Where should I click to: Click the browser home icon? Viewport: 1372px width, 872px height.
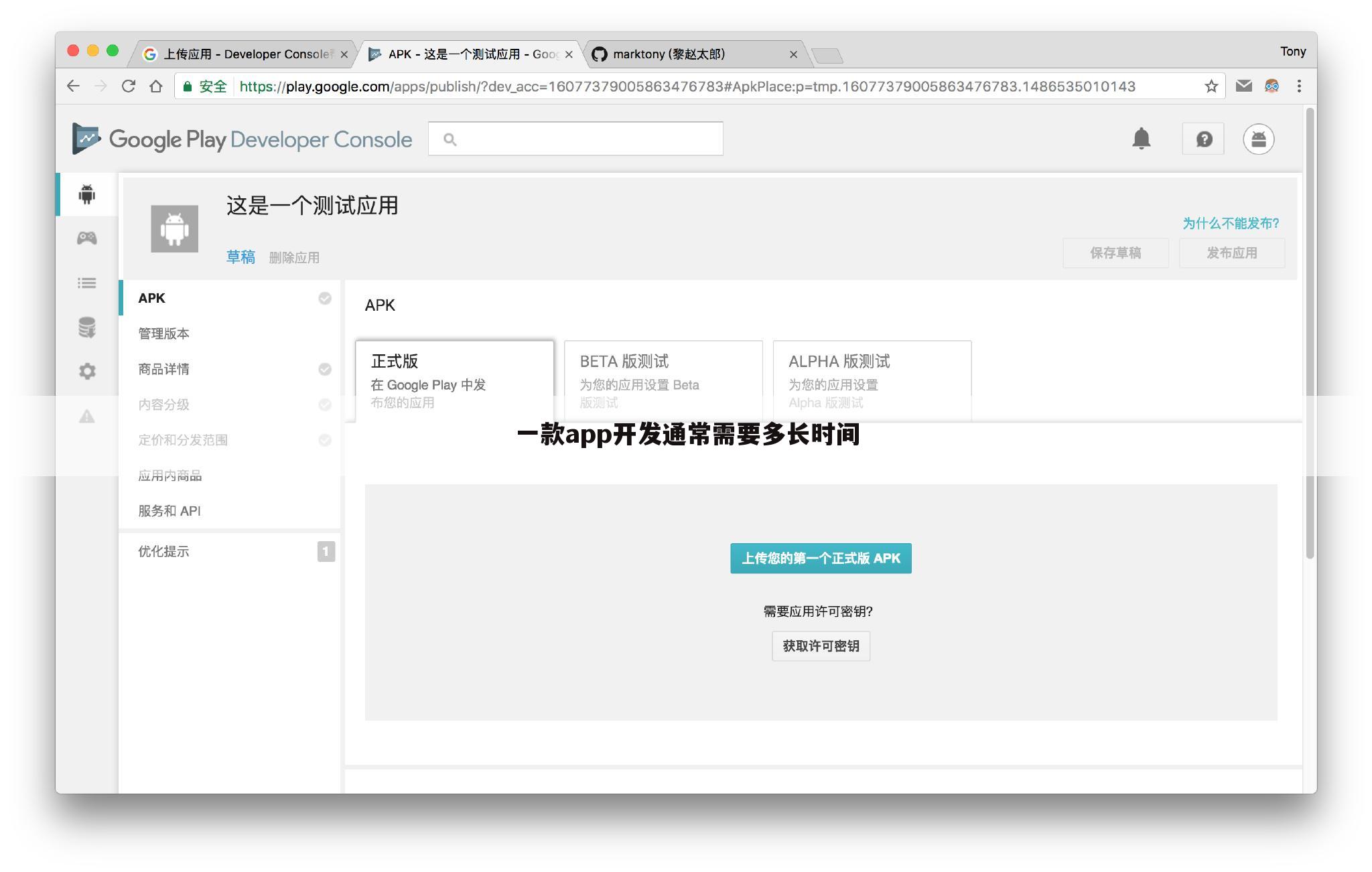(156, 86)
